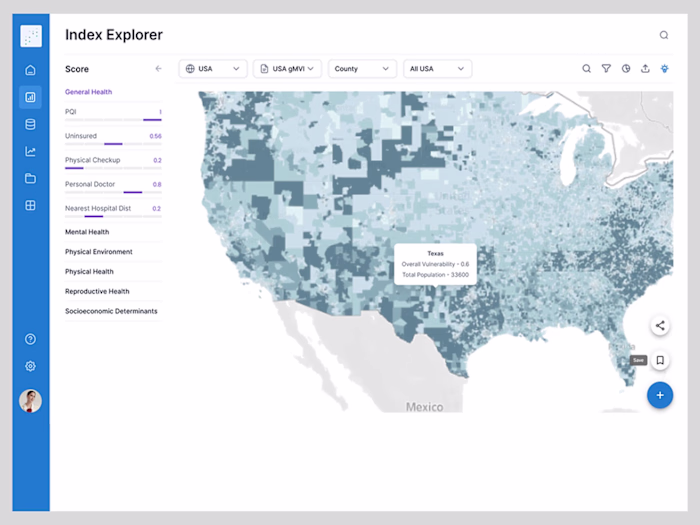Open the grid layout sidebar icon
This screenshot has height=525, width=700.
pos(30,205)
